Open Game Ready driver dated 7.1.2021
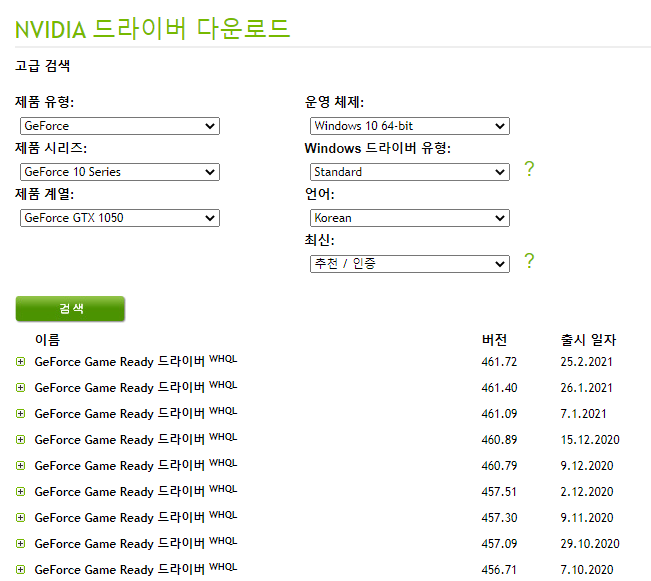Screen dimensions: 651x581 (136, 413)
